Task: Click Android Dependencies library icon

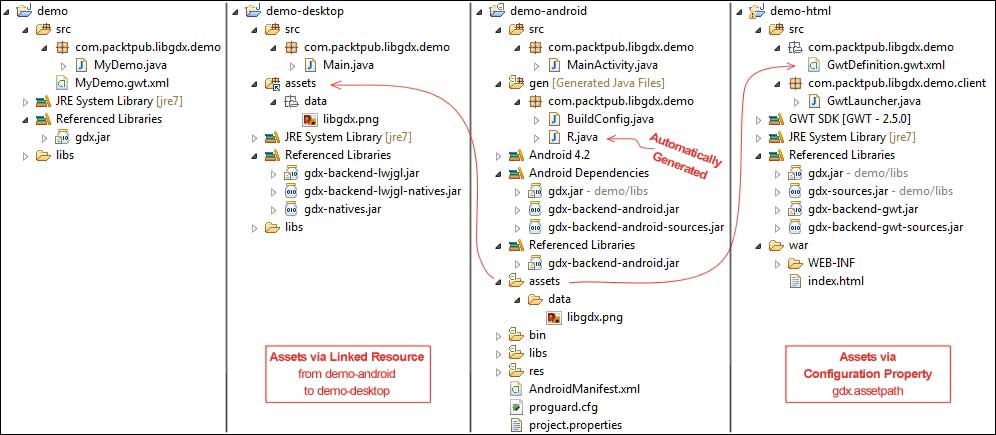Action: [516, 173]
